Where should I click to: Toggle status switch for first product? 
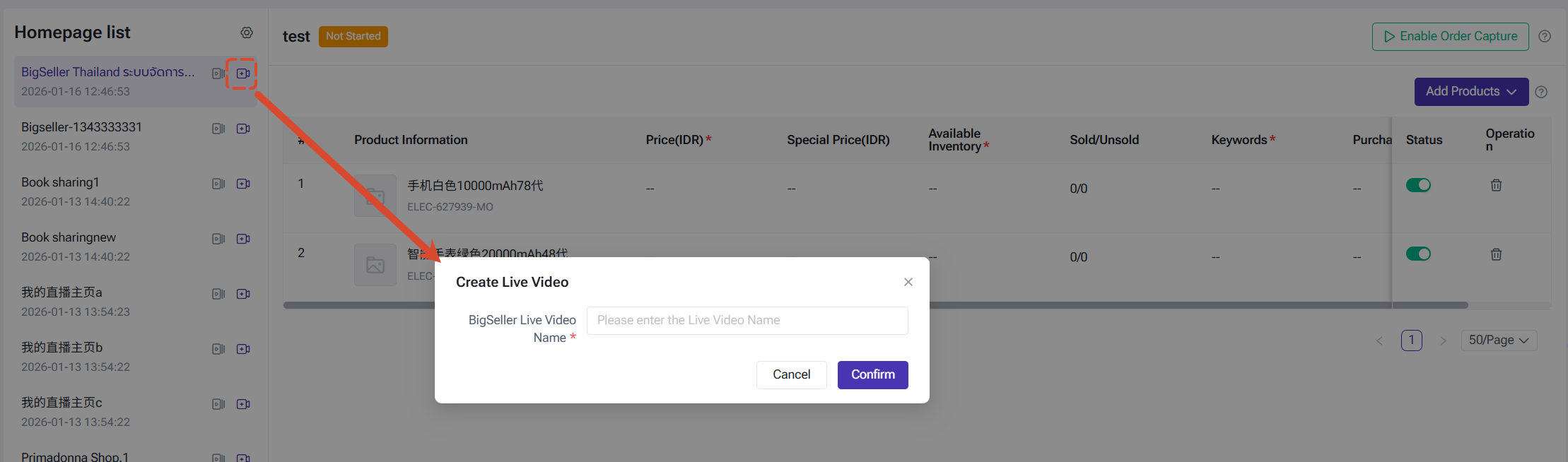point(1418,185)
